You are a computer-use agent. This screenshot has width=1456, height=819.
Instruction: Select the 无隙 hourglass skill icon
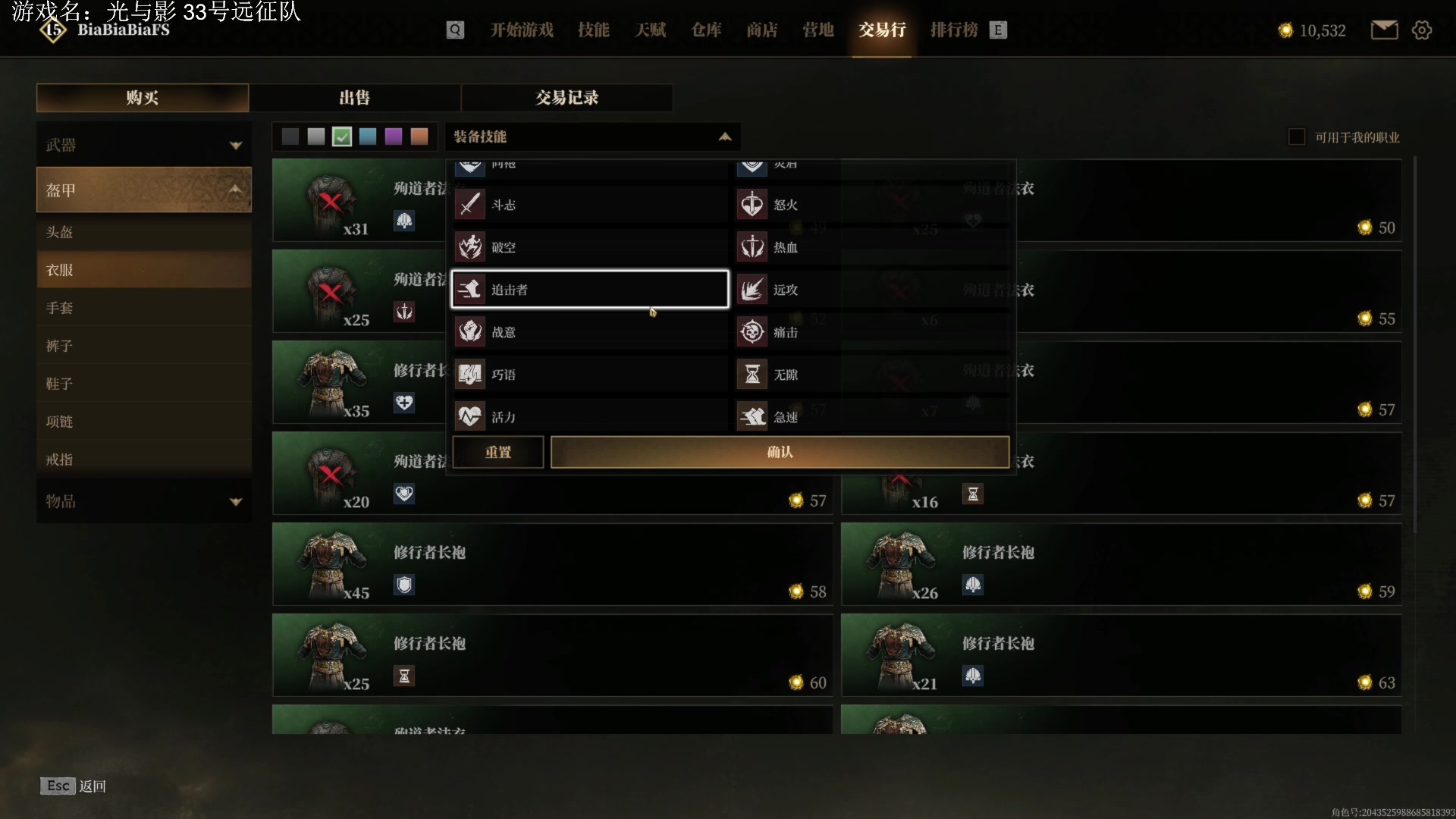[752, 375]
